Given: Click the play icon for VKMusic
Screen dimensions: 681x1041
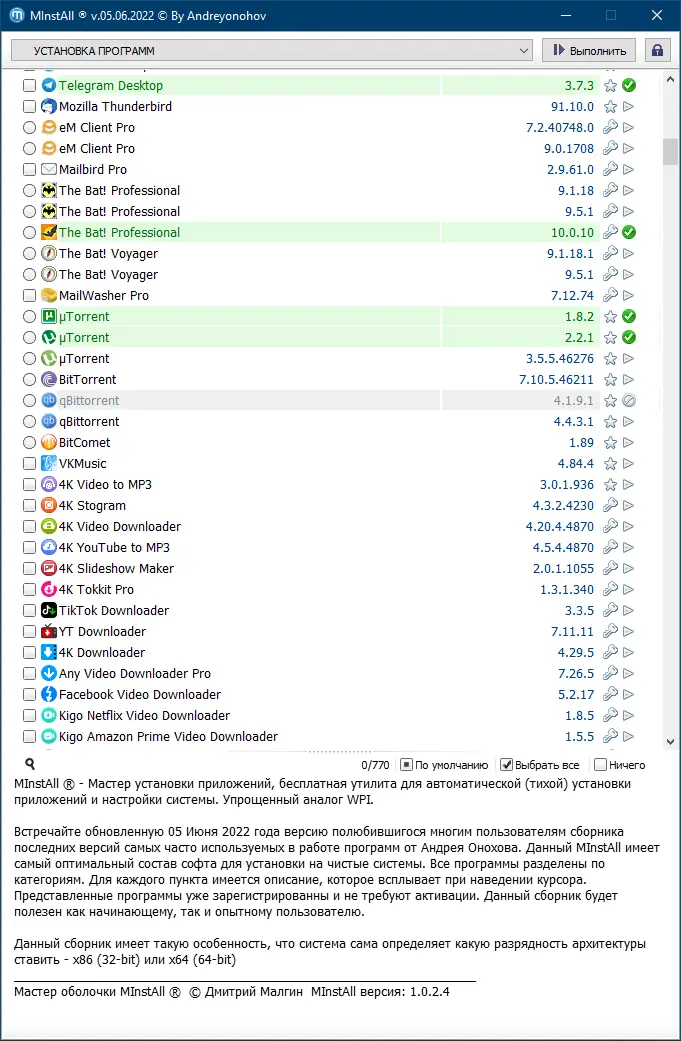Looking at the screenshot, I should coord(629,464).
